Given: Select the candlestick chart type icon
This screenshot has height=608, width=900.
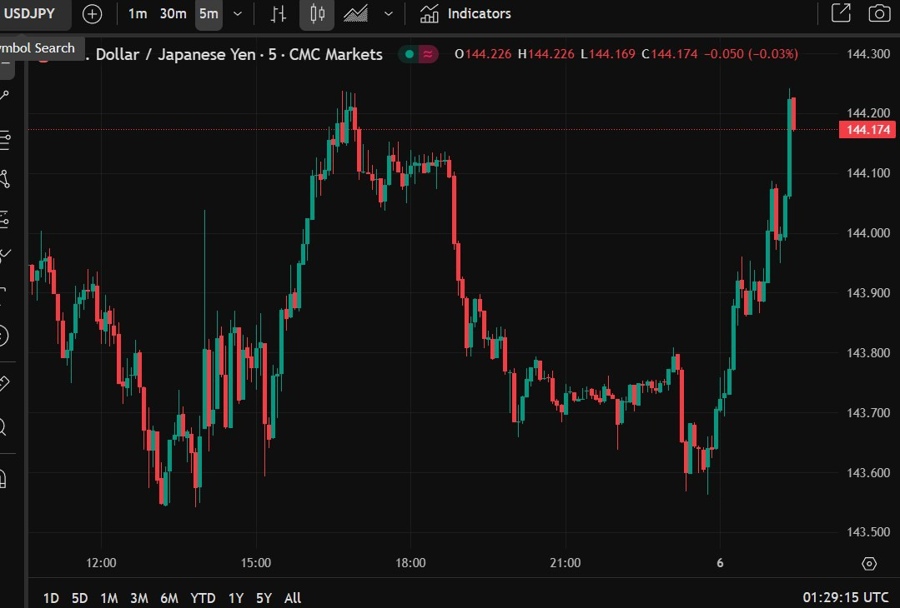Looking at the screenshot, I should [x=317, y=14].
